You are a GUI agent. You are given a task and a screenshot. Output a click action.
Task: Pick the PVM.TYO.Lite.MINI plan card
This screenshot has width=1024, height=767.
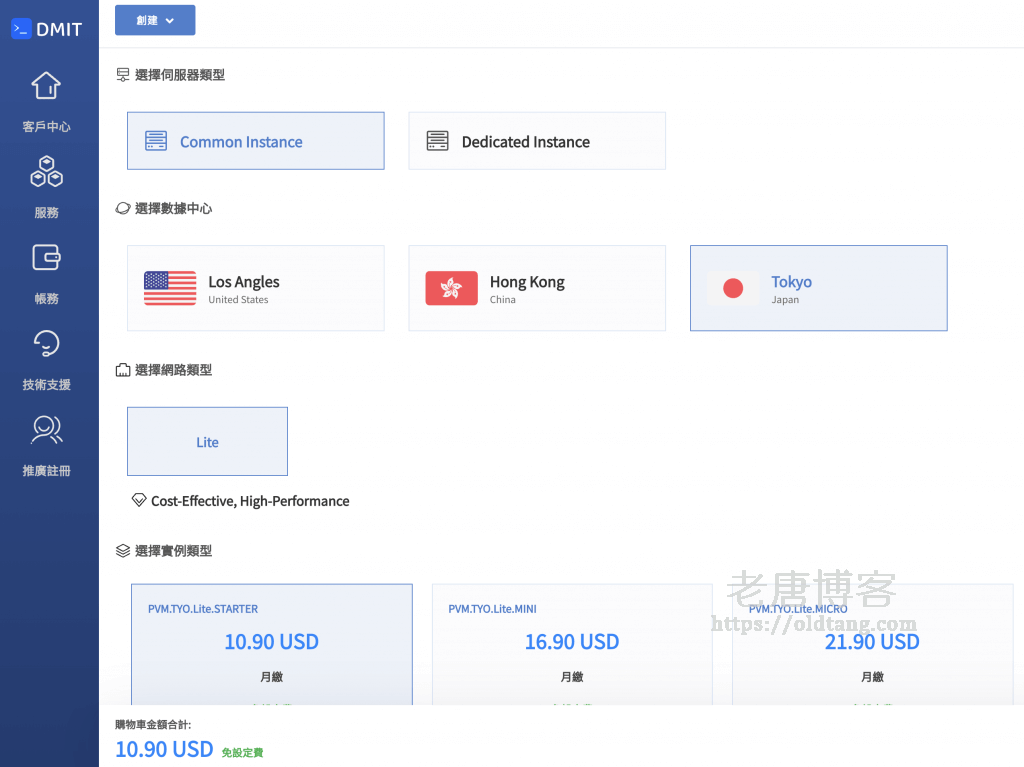coord(571,642)
